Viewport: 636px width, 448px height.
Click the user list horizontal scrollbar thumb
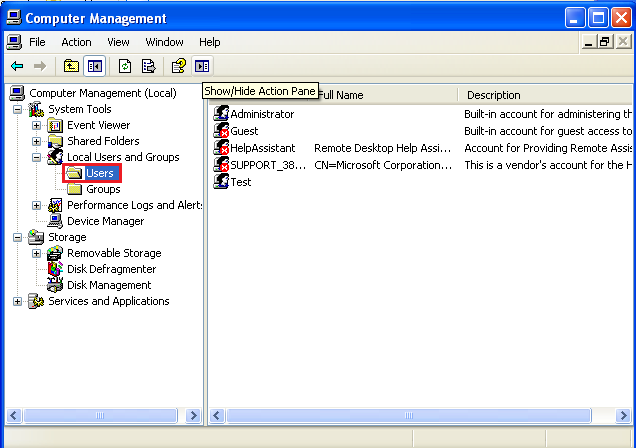pos(408,416)
